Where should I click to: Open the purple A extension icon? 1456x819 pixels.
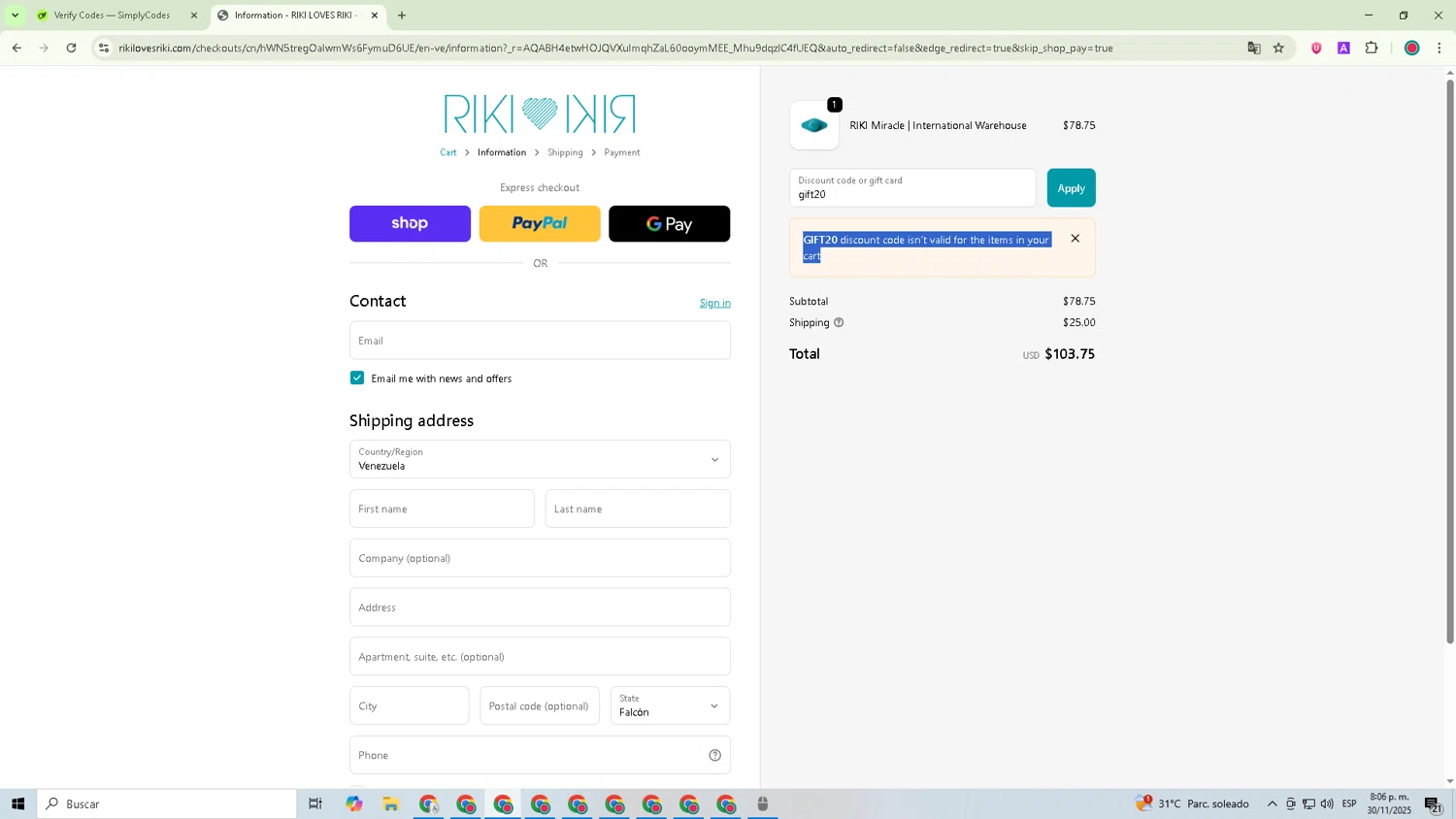pyautogui.click(x=1343, y=48)
